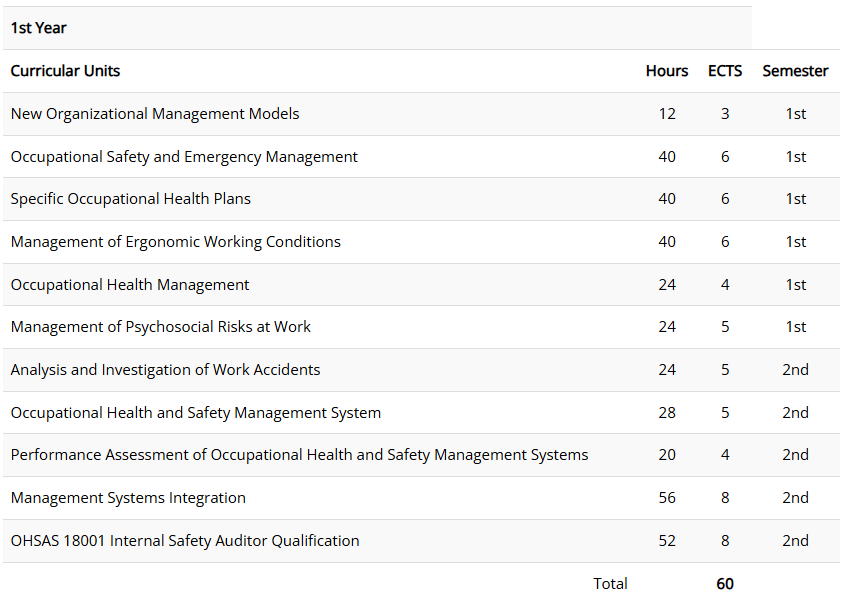This screenshot has width=855, height=599.
Task: Select Occupational Safety and Emergency Management unit
Action: (x=184, y=157)
